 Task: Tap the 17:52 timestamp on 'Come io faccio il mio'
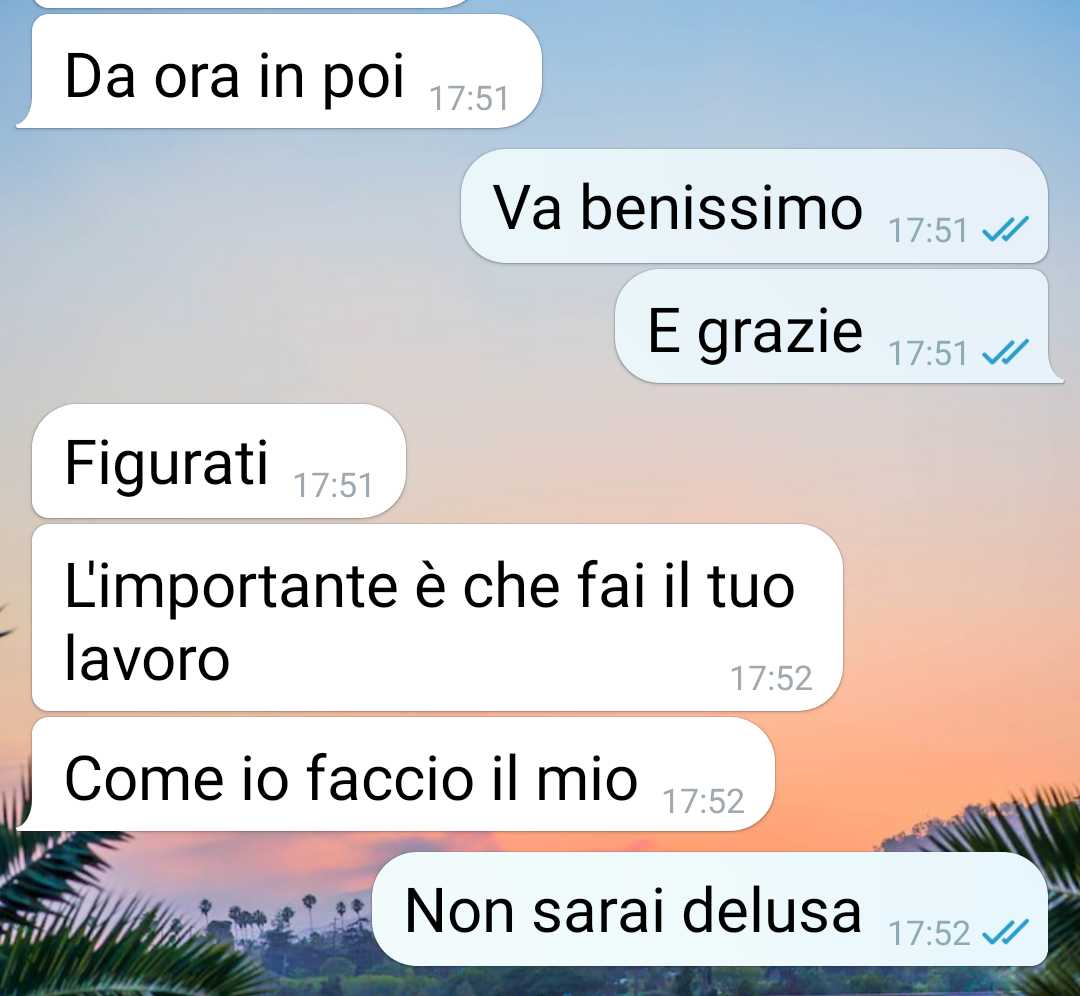point(703,801)
